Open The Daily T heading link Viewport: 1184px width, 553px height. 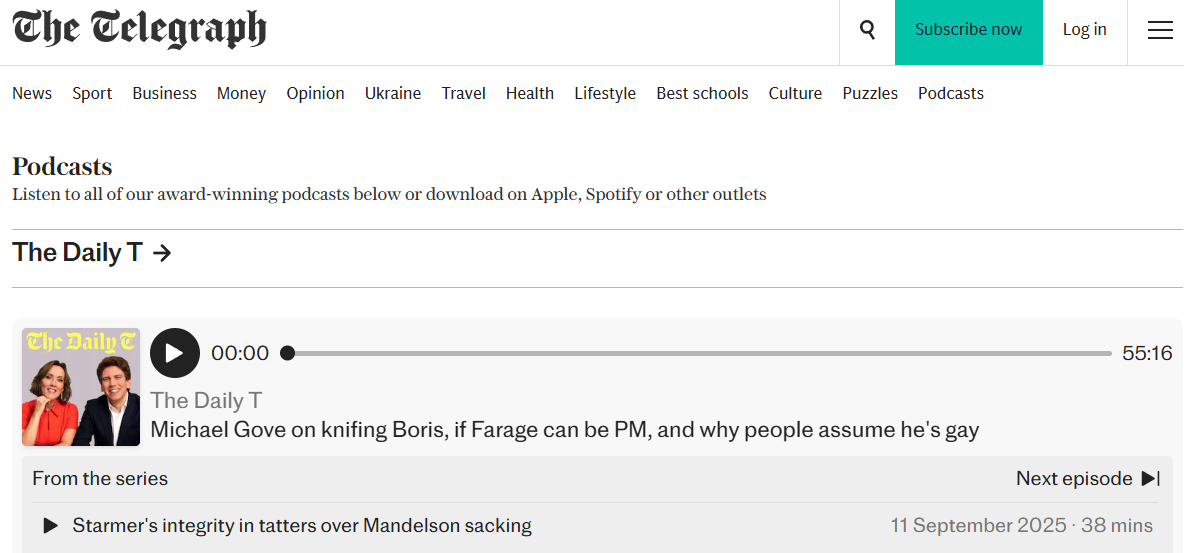77,253
